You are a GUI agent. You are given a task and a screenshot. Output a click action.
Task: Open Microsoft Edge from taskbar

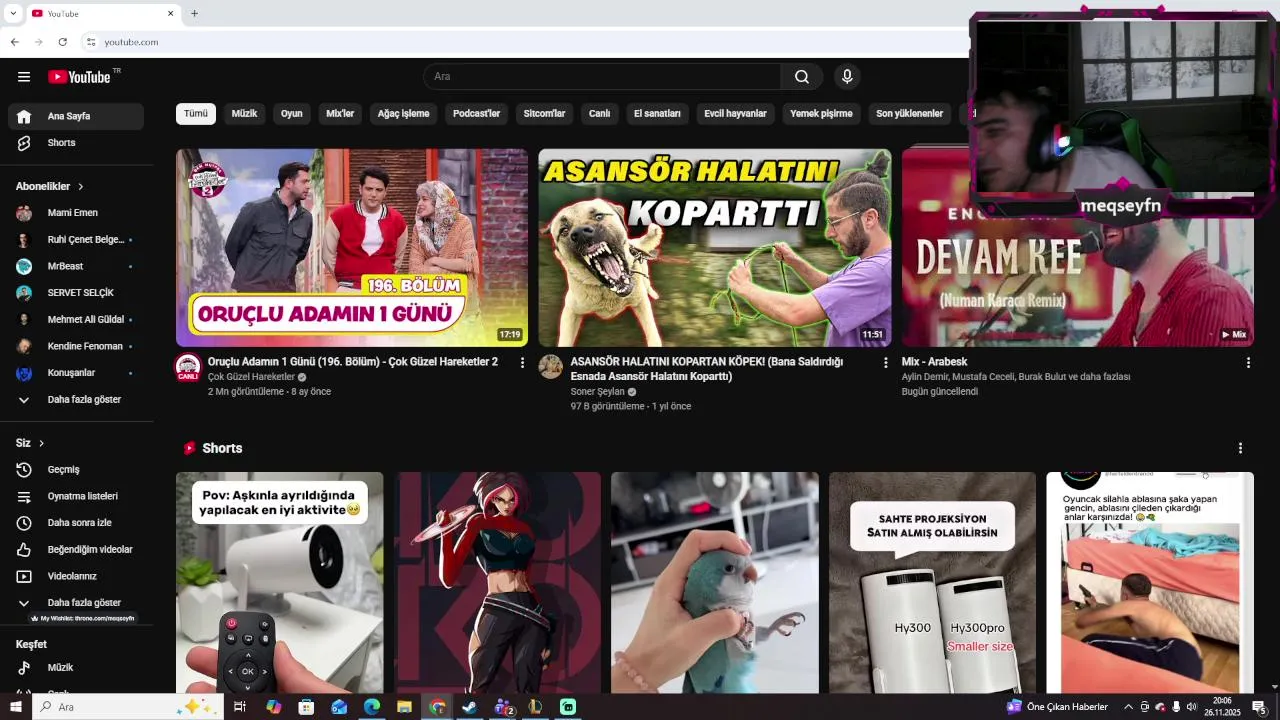(x=371, y=707)
